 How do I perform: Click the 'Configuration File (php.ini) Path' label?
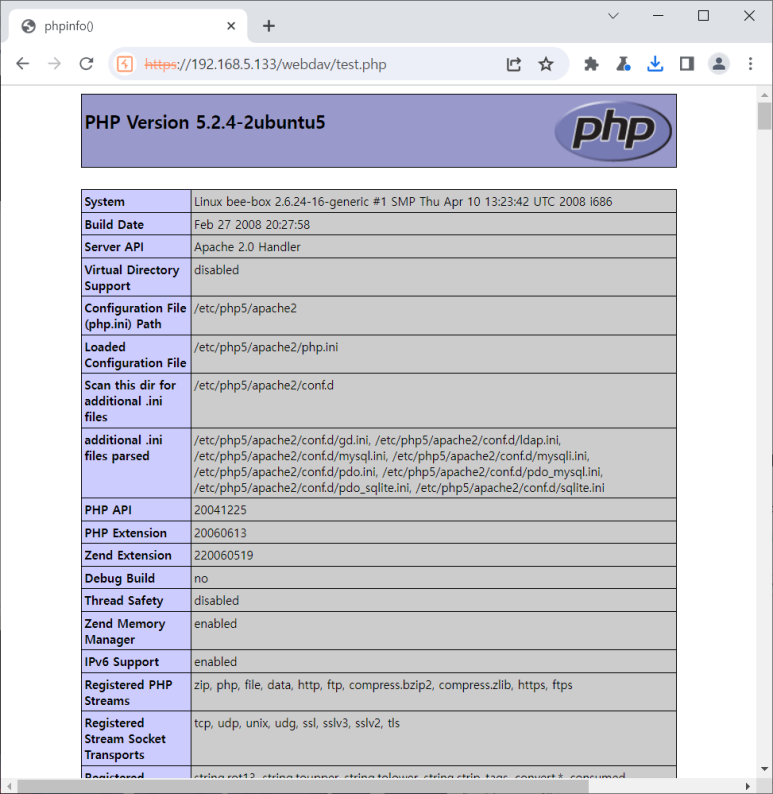pyautogui.click(x=135, y=316)
